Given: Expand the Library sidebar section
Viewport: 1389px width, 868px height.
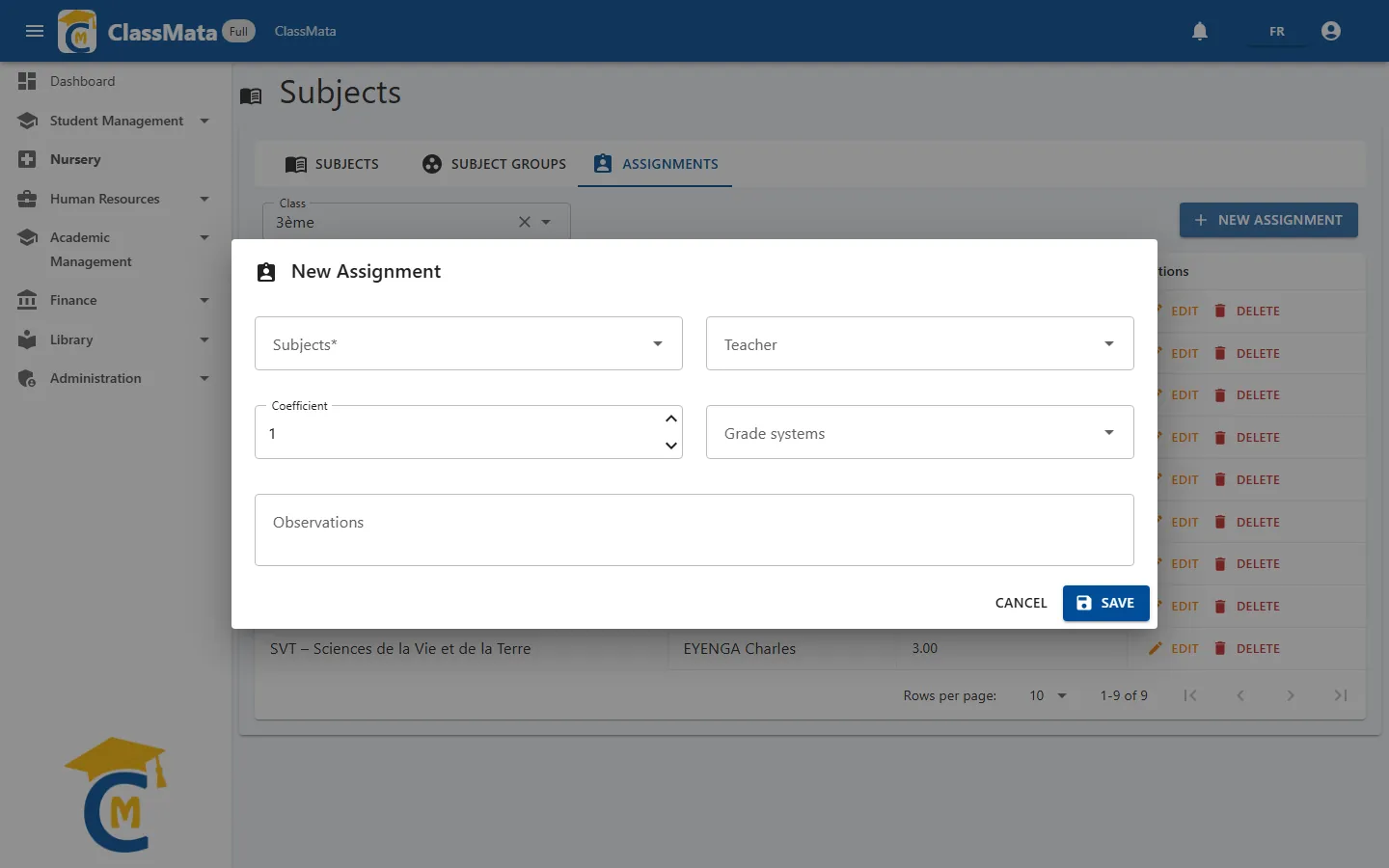Looking at the screenshot, I should [204, 339].
